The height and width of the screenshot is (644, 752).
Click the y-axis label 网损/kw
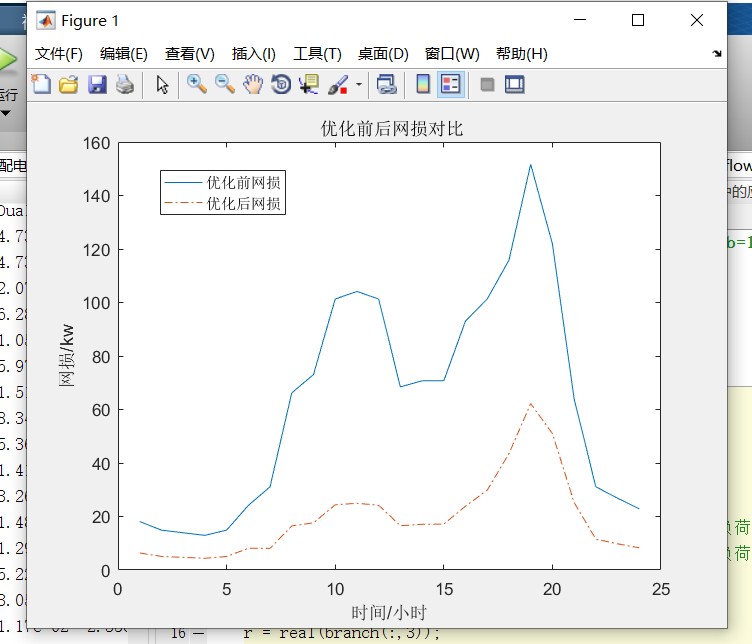click(x=67, y=355)
